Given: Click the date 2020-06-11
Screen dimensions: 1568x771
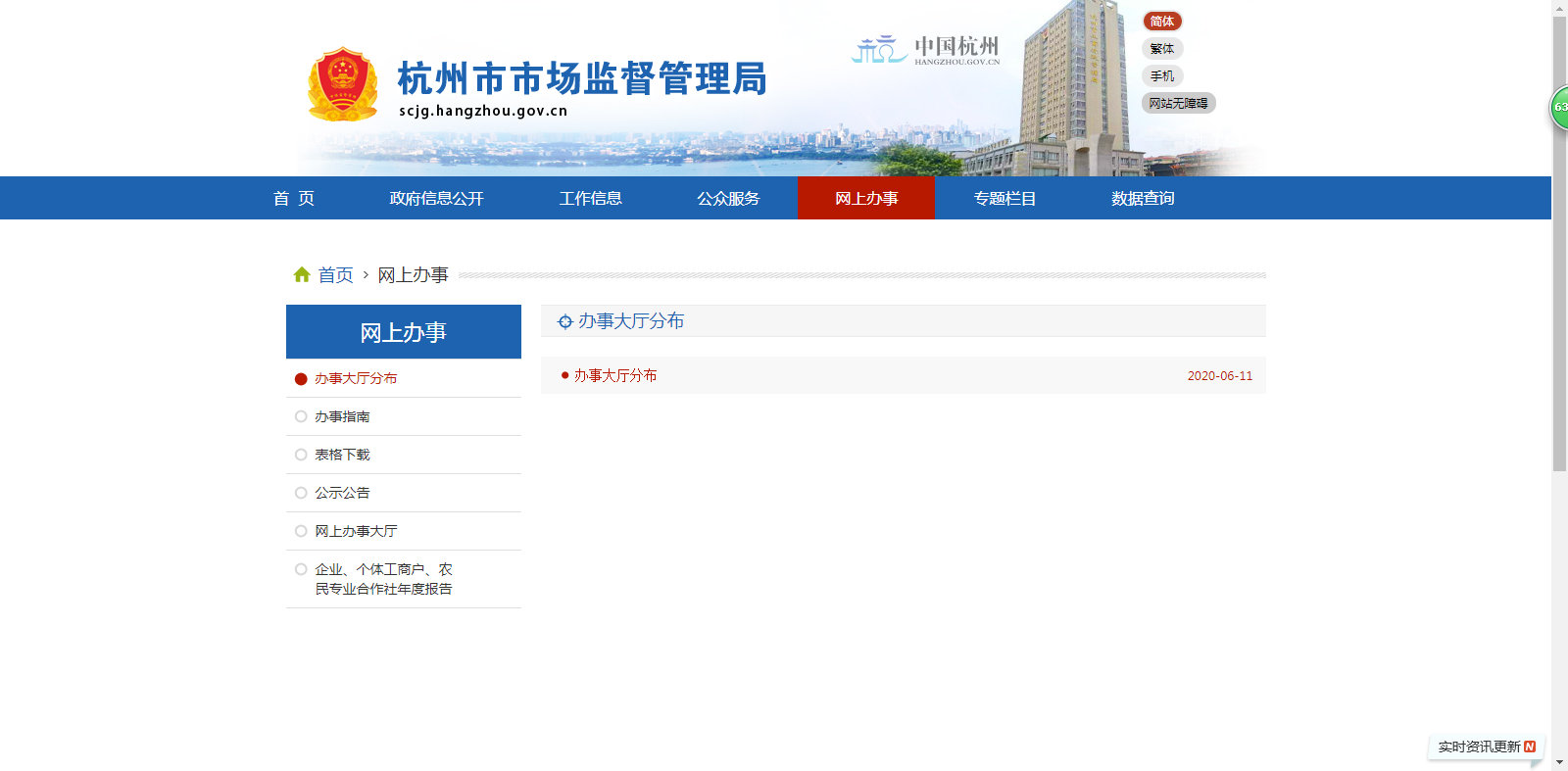Looking at the screenshot, I should tap(1220, 376).
